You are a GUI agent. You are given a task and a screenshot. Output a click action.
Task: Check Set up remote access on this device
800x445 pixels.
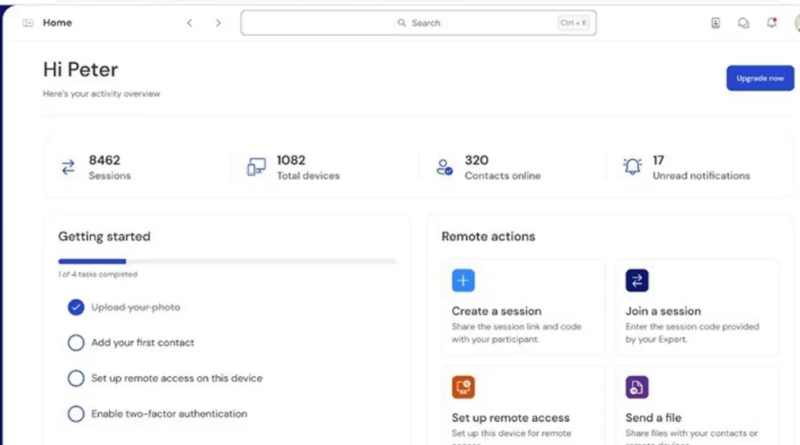(x=76, y=378)
